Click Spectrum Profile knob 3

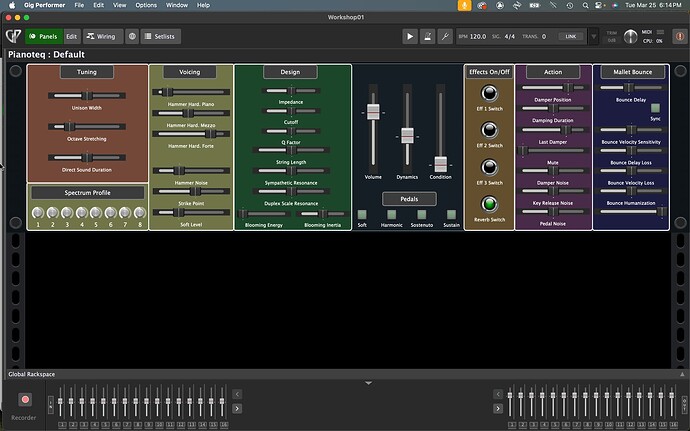coord(67,213)
